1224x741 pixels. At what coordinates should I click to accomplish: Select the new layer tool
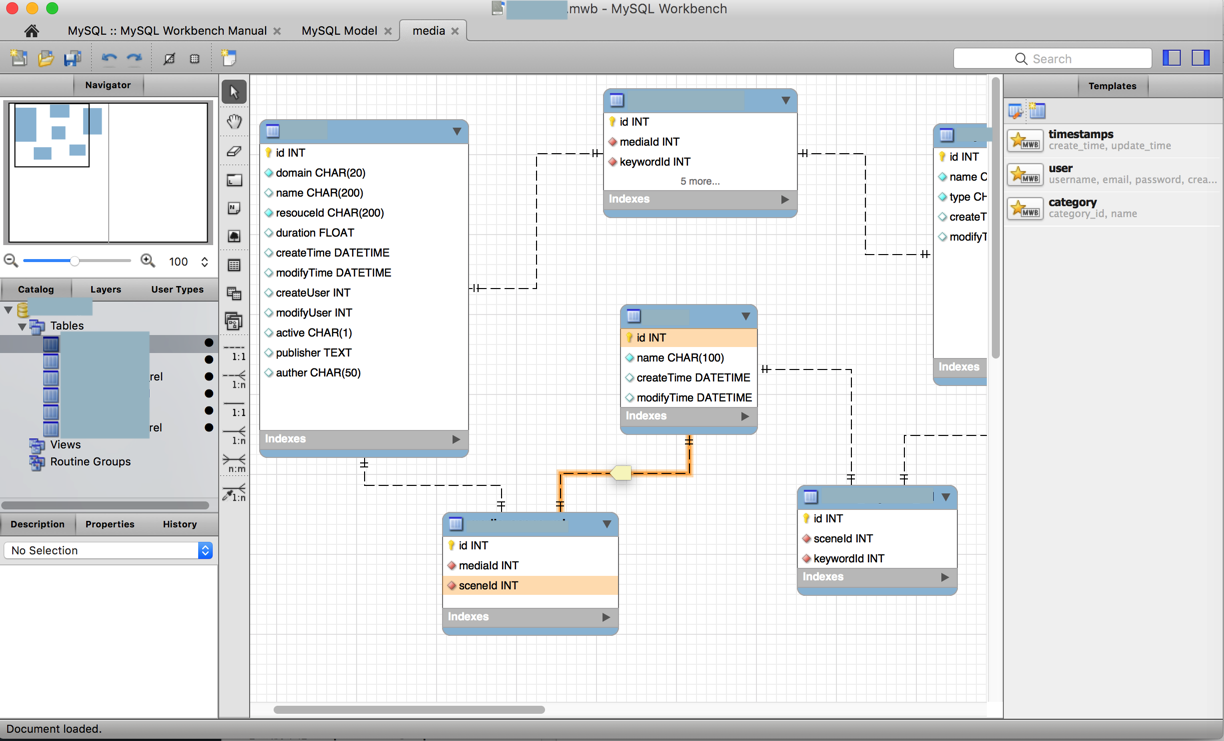pyautogui.click(x=234, y=180)
